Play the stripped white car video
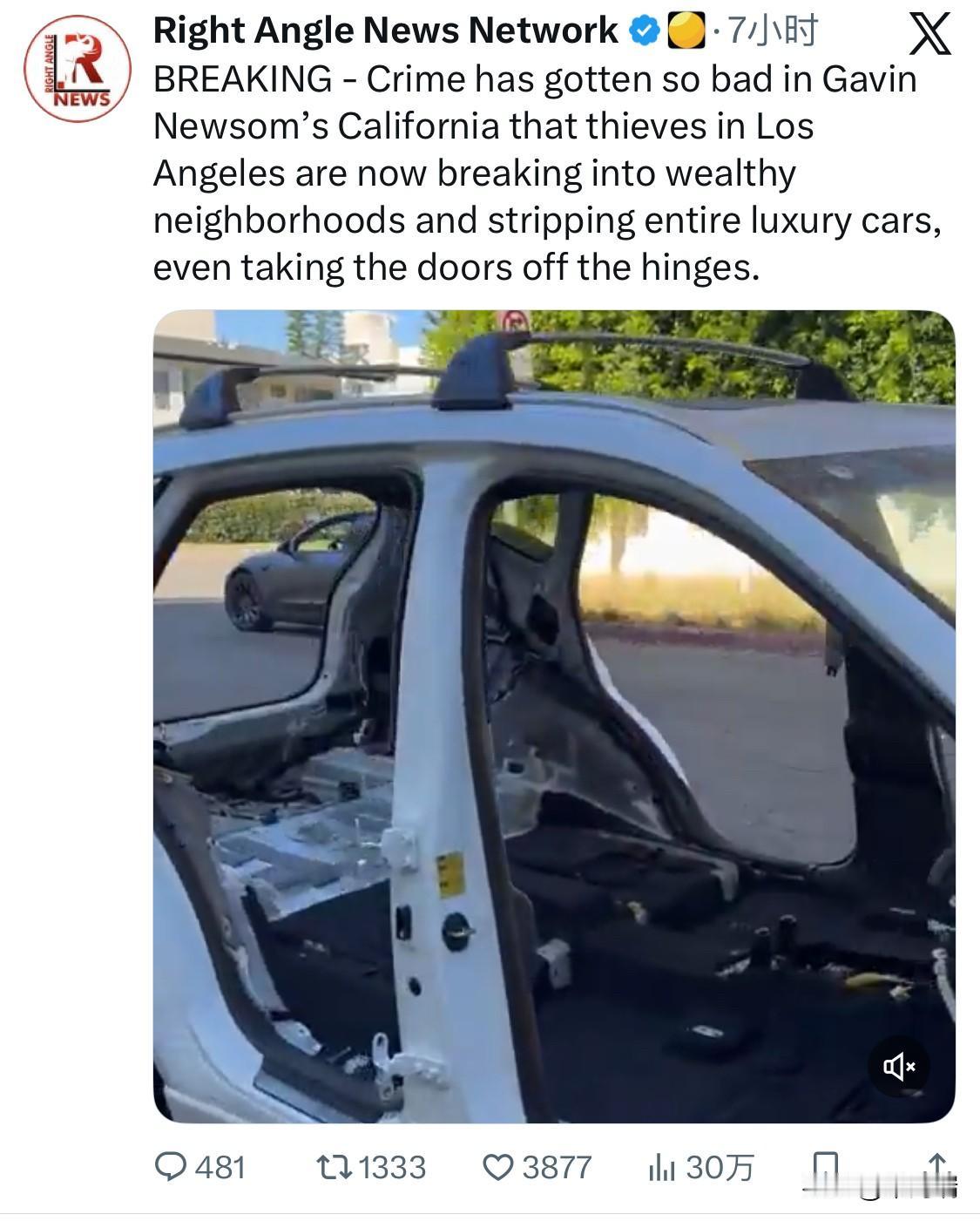This screenshot has height=1221, width=980. point(554,716)
